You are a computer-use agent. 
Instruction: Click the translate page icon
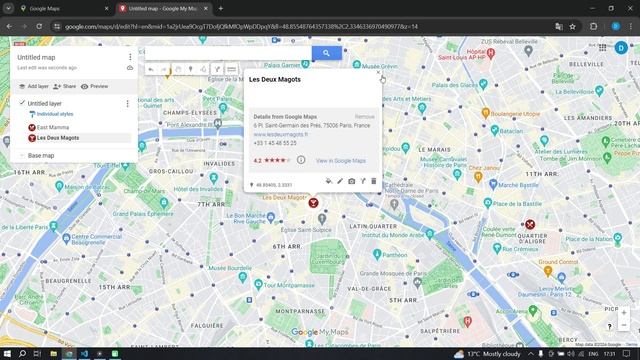tap(559, 27)
